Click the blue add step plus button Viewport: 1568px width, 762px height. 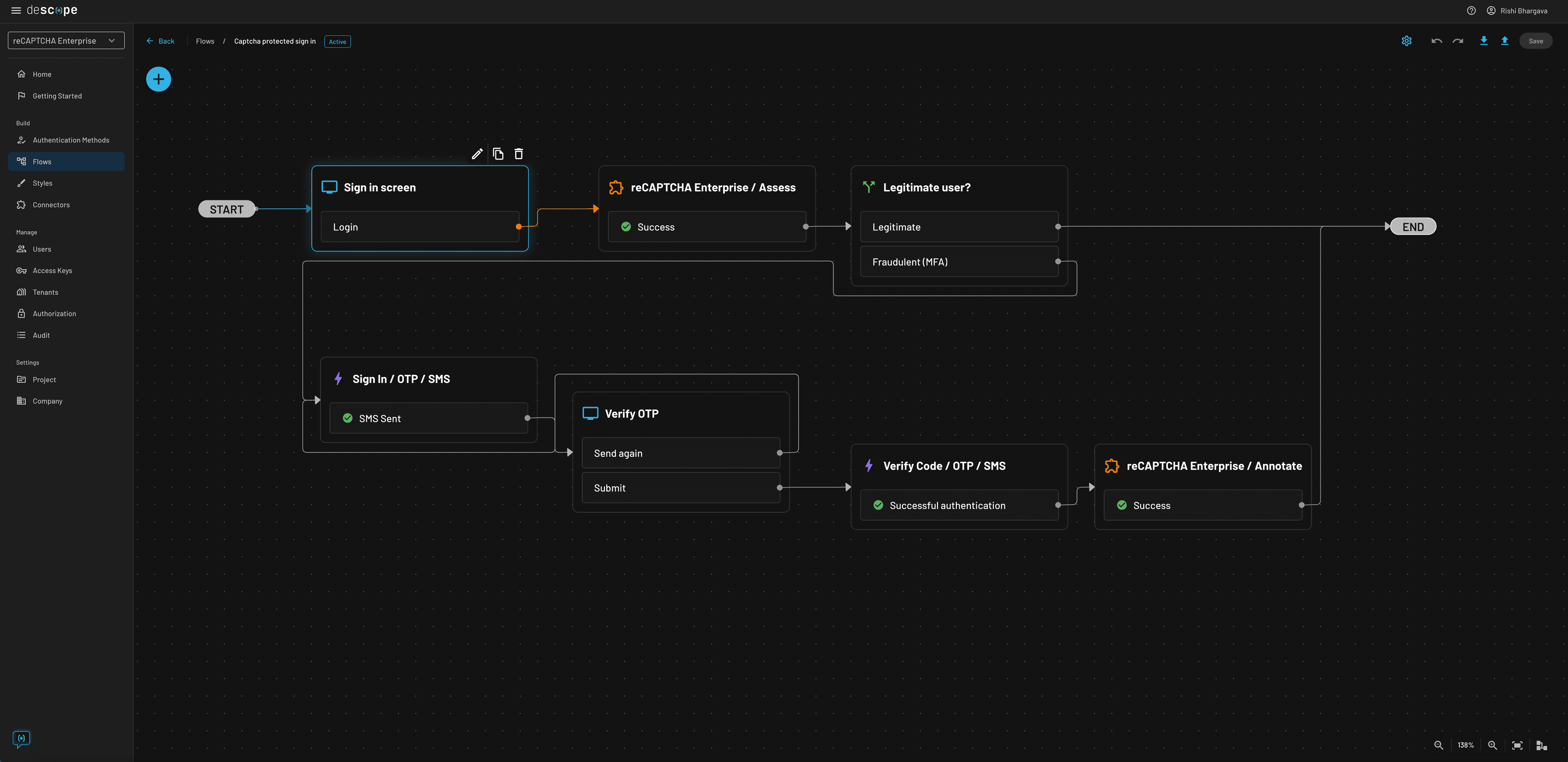click(x=158, y=79)
